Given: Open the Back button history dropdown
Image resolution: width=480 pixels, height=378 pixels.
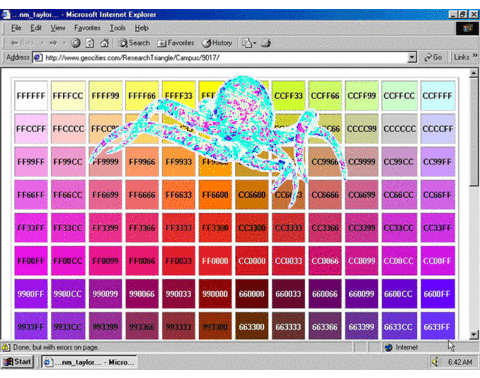Looking at the screenshot, I should tap(42, 43).
